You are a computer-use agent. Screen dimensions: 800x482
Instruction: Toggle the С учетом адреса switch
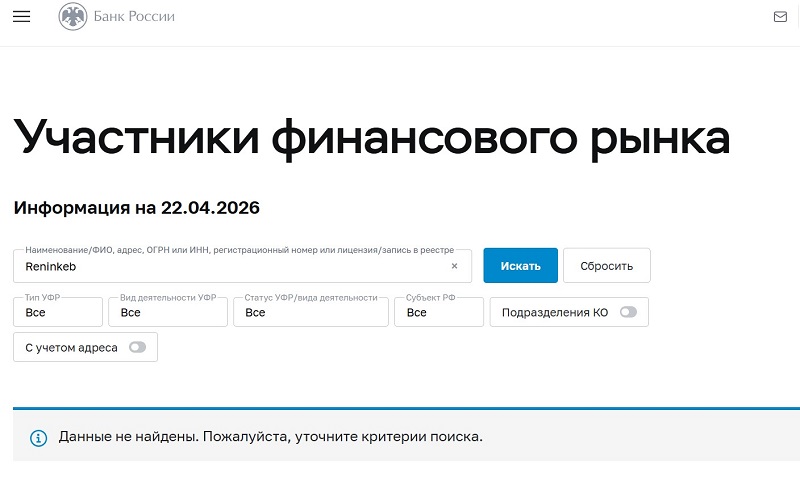(x=137, y=347)
